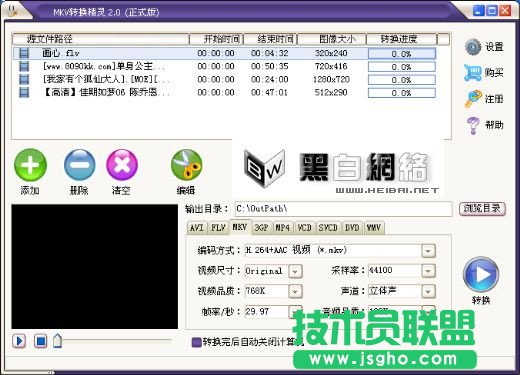Maximize the MKV转换精灵 window
The height and width of the screenshot is (375, 520).
[x=492, y=11]
